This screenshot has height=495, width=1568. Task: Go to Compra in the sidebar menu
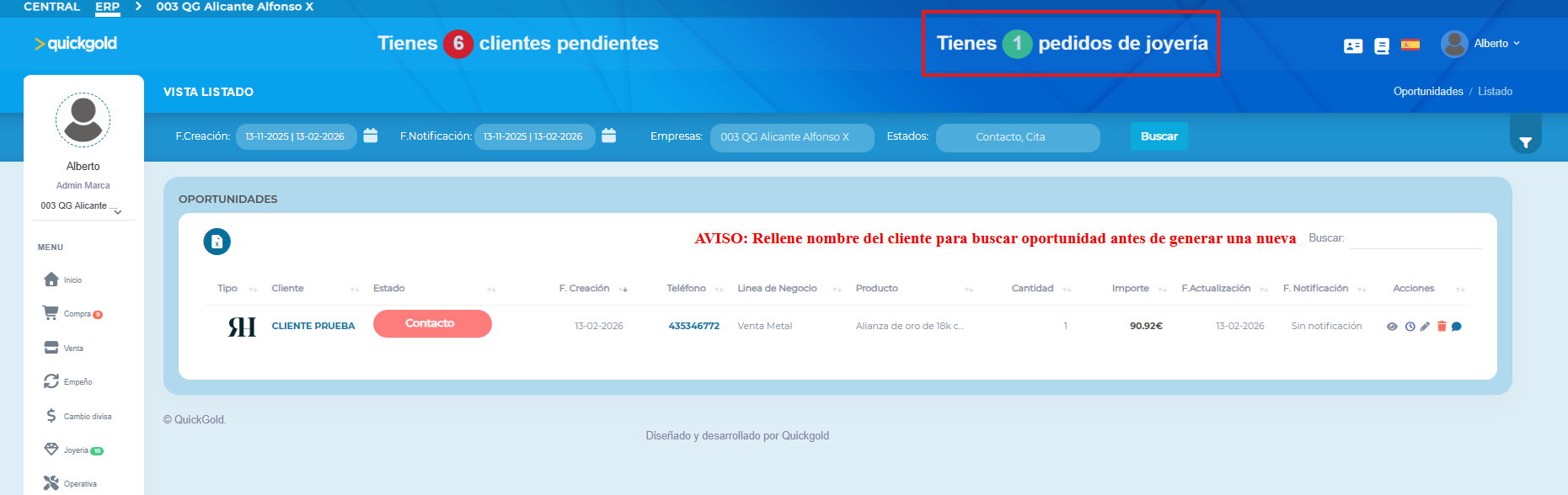click(x=76, y=314)
